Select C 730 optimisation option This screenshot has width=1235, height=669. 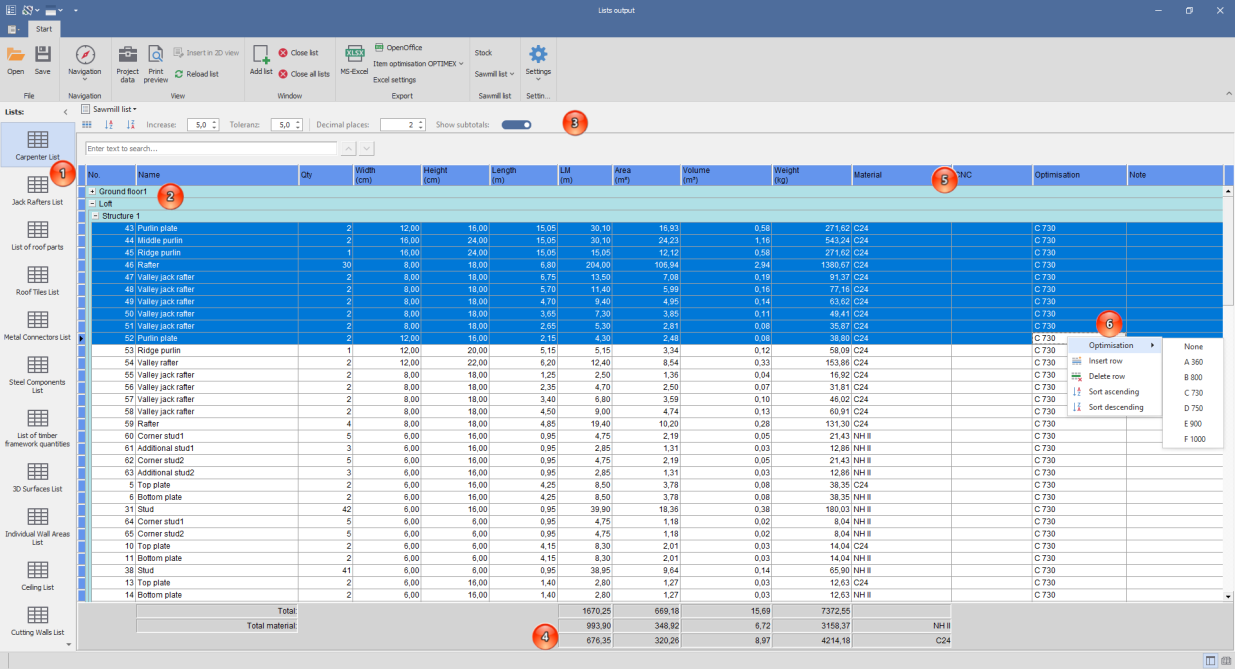point(1193,393)
